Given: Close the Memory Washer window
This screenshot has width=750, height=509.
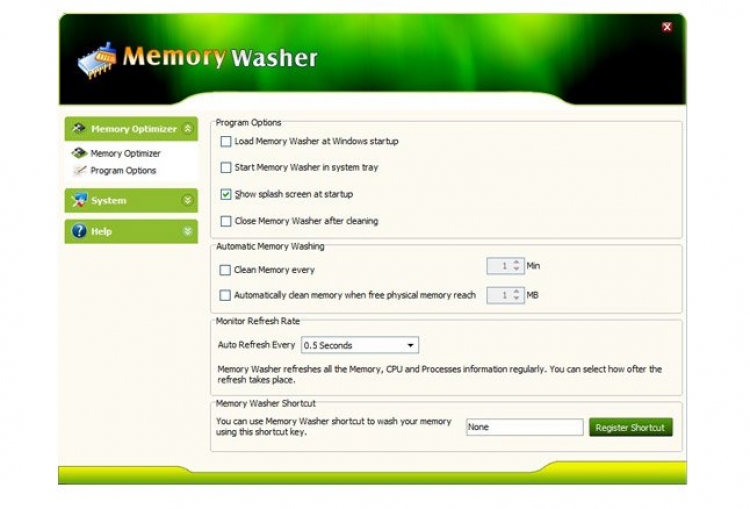Looking at the screenshot, I should pos(667,27).
